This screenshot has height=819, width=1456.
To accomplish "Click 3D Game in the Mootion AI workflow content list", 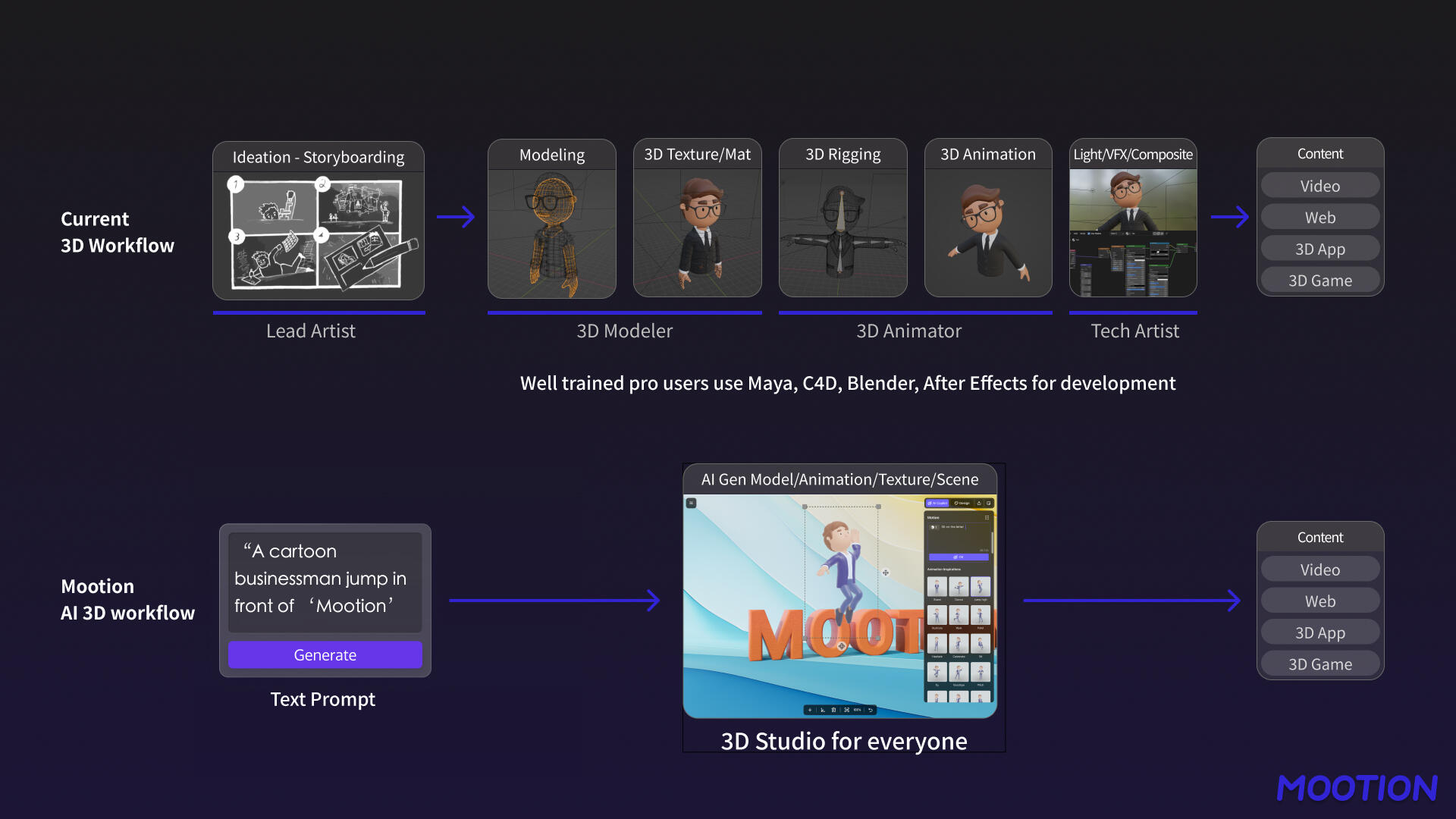I will click(1320, 664).
